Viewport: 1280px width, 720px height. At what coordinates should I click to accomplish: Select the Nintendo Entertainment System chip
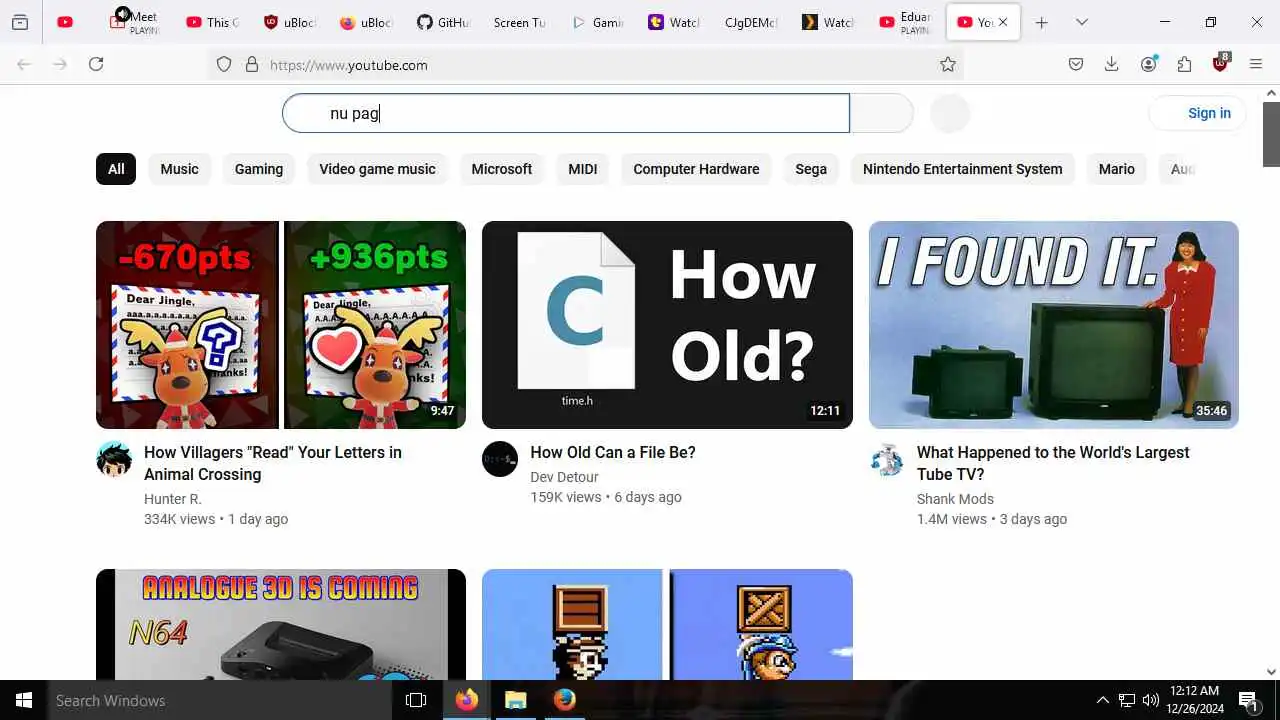pyautogui.click(x=963, y=169)
